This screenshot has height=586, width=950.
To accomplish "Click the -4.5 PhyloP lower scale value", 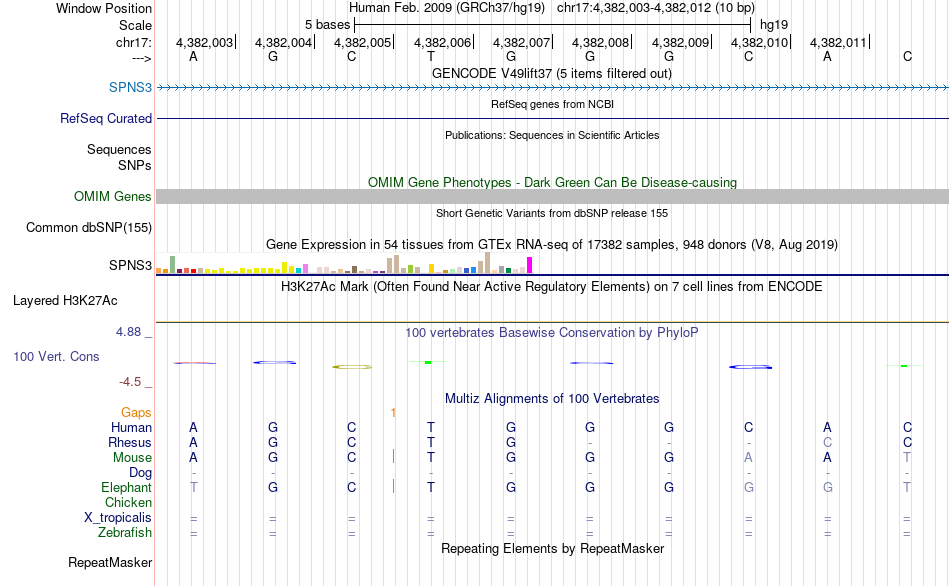I will click(130, 382).
